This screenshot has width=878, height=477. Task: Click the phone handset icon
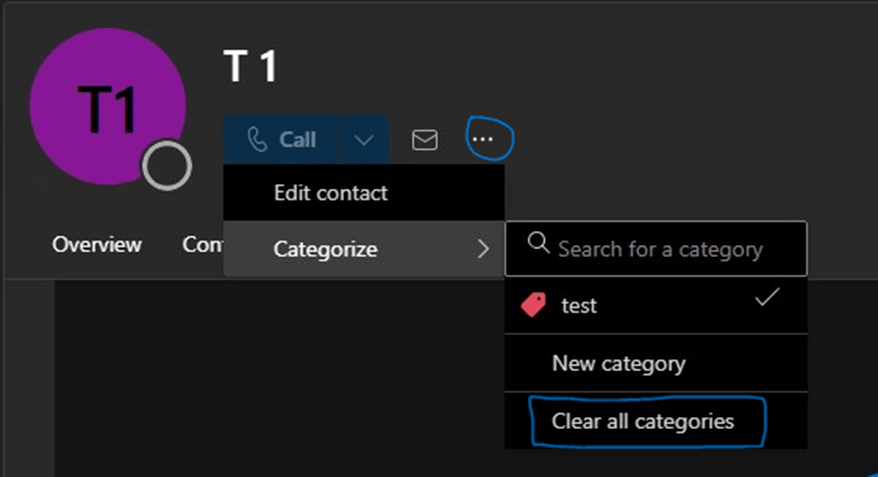tap(257, 140)
